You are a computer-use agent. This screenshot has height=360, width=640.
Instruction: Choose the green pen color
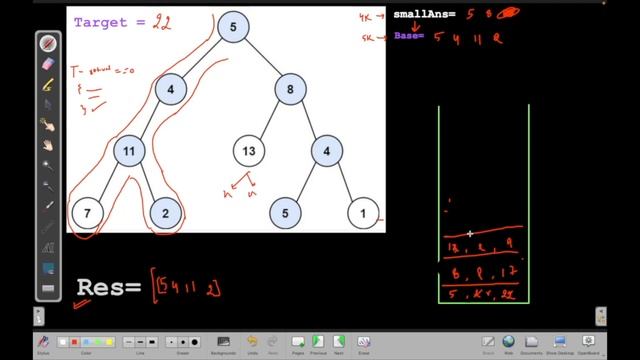click(x=98, y=342)
